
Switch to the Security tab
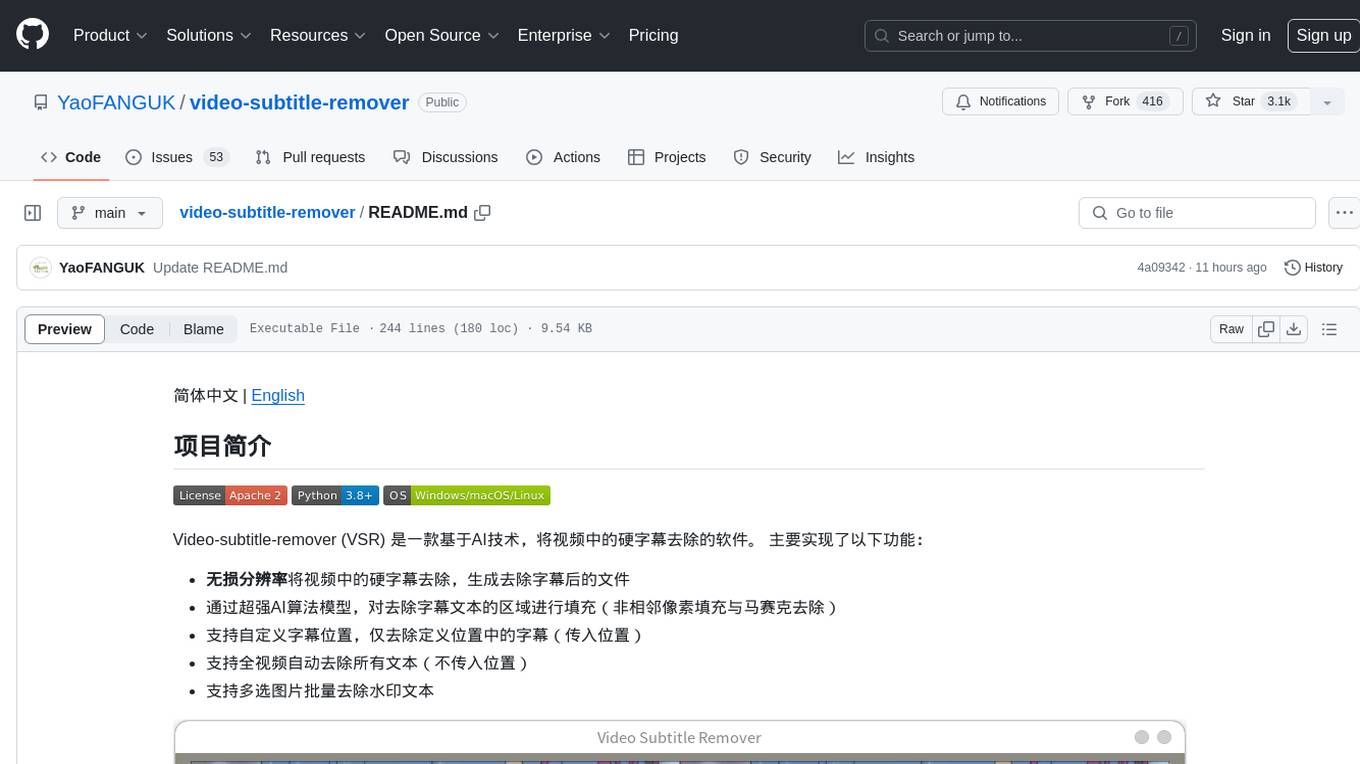(772, 157)
